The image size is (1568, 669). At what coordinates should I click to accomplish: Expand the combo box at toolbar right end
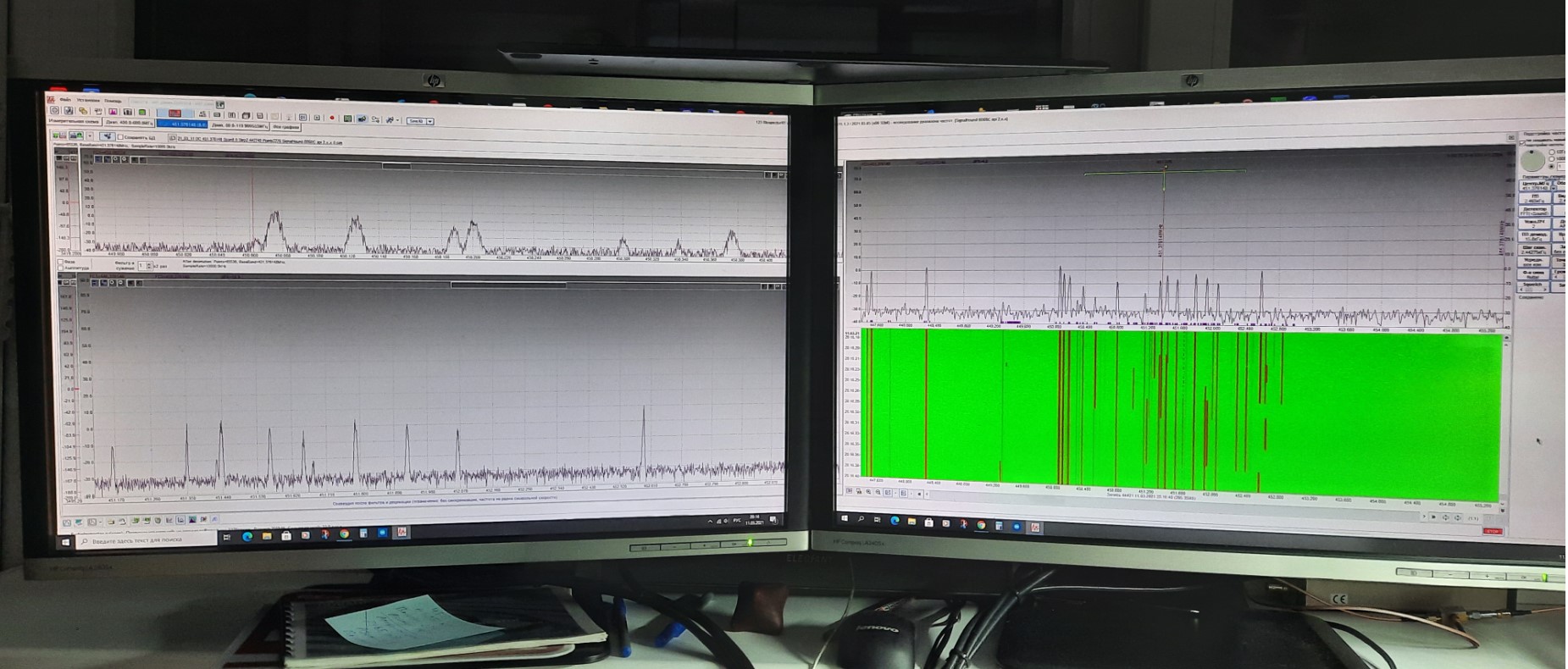pyautogui.click(x=429, y=121)
